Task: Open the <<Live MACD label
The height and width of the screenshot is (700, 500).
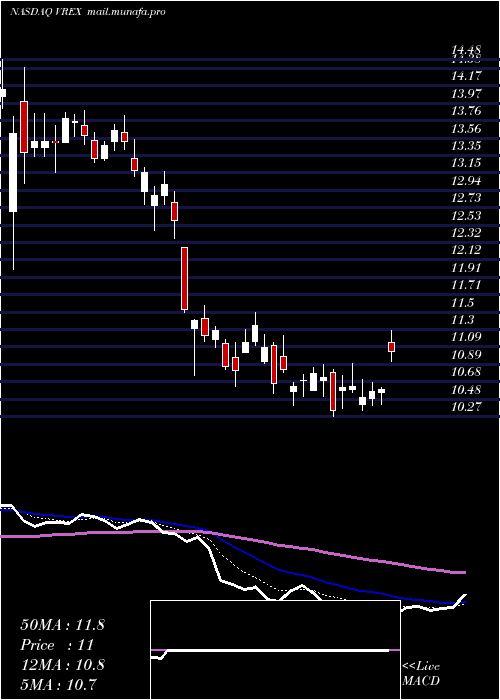Action: pyautogui.click(x=421, y=673)
